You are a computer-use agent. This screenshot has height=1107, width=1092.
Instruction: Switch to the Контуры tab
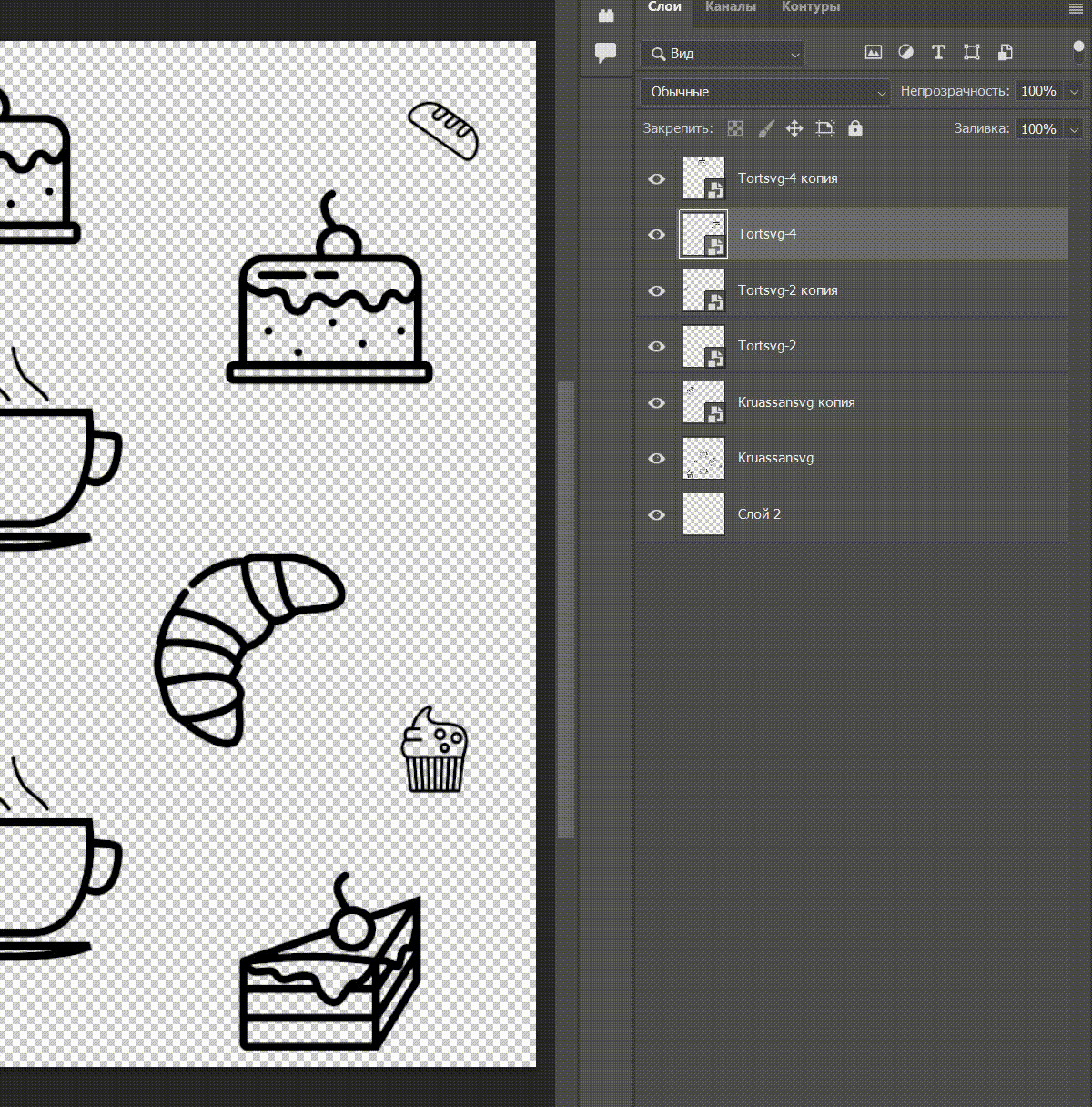tap(811, 7)
